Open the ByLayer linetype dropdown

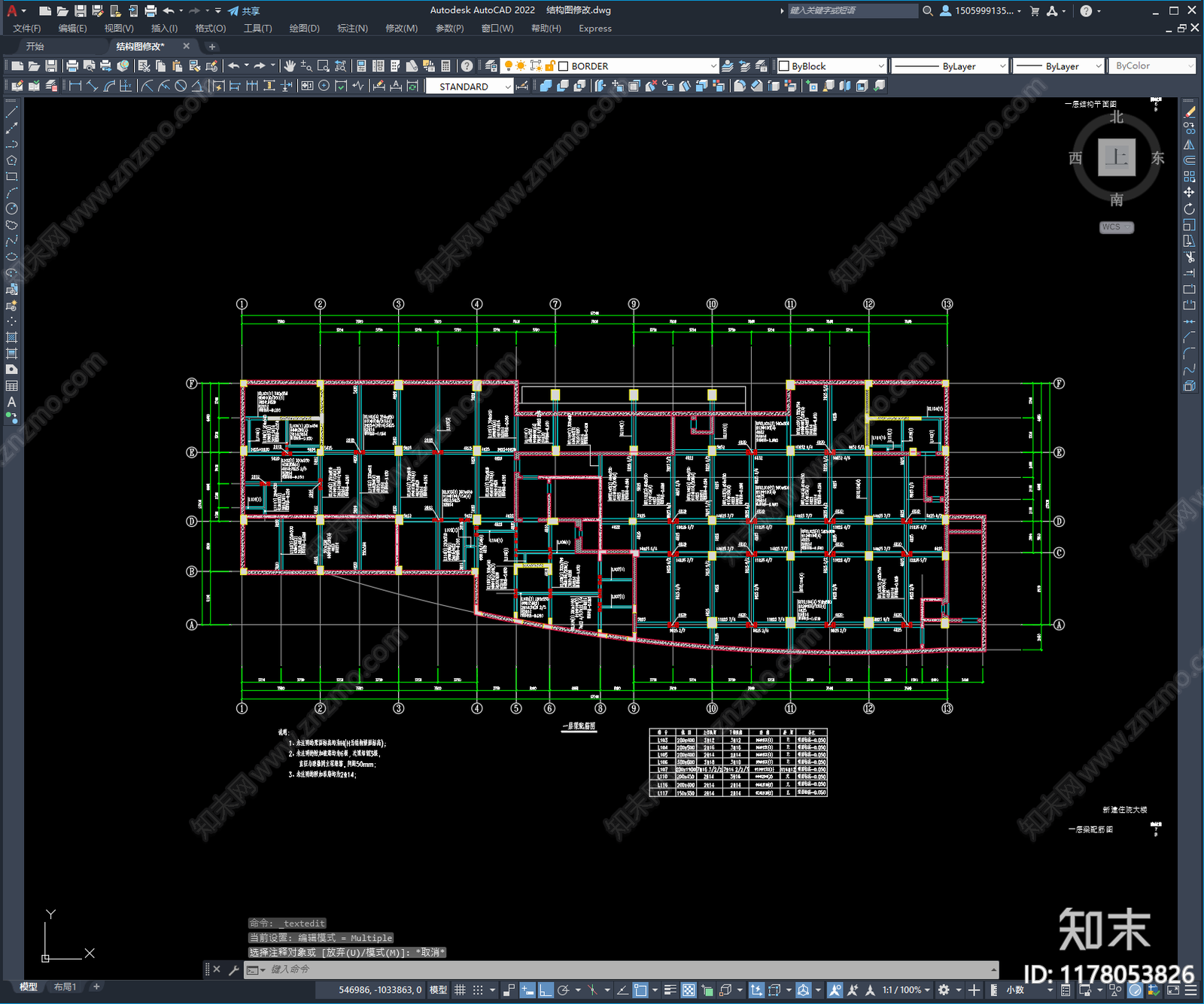(950, 66)
